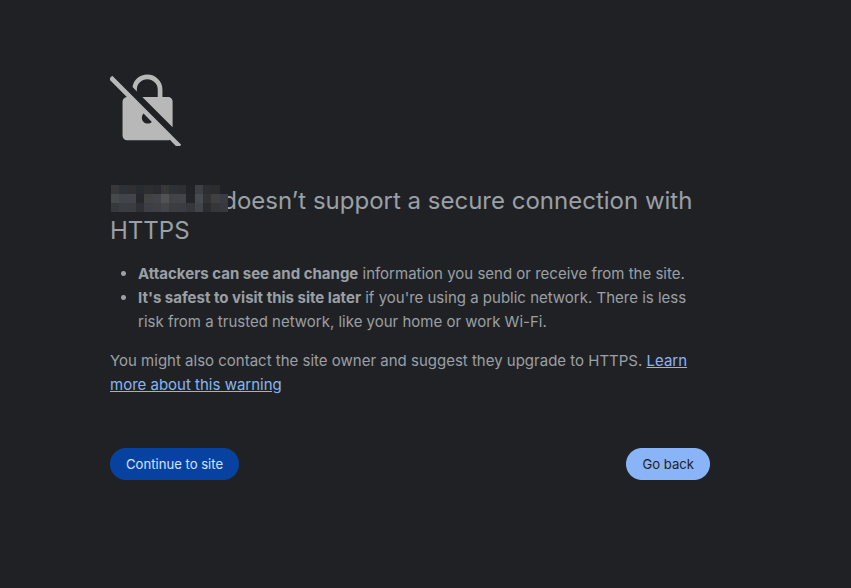Click the heading text 'doesn't support a secure connection'
This screenshot has width=851, height=588.
[420, 201]
